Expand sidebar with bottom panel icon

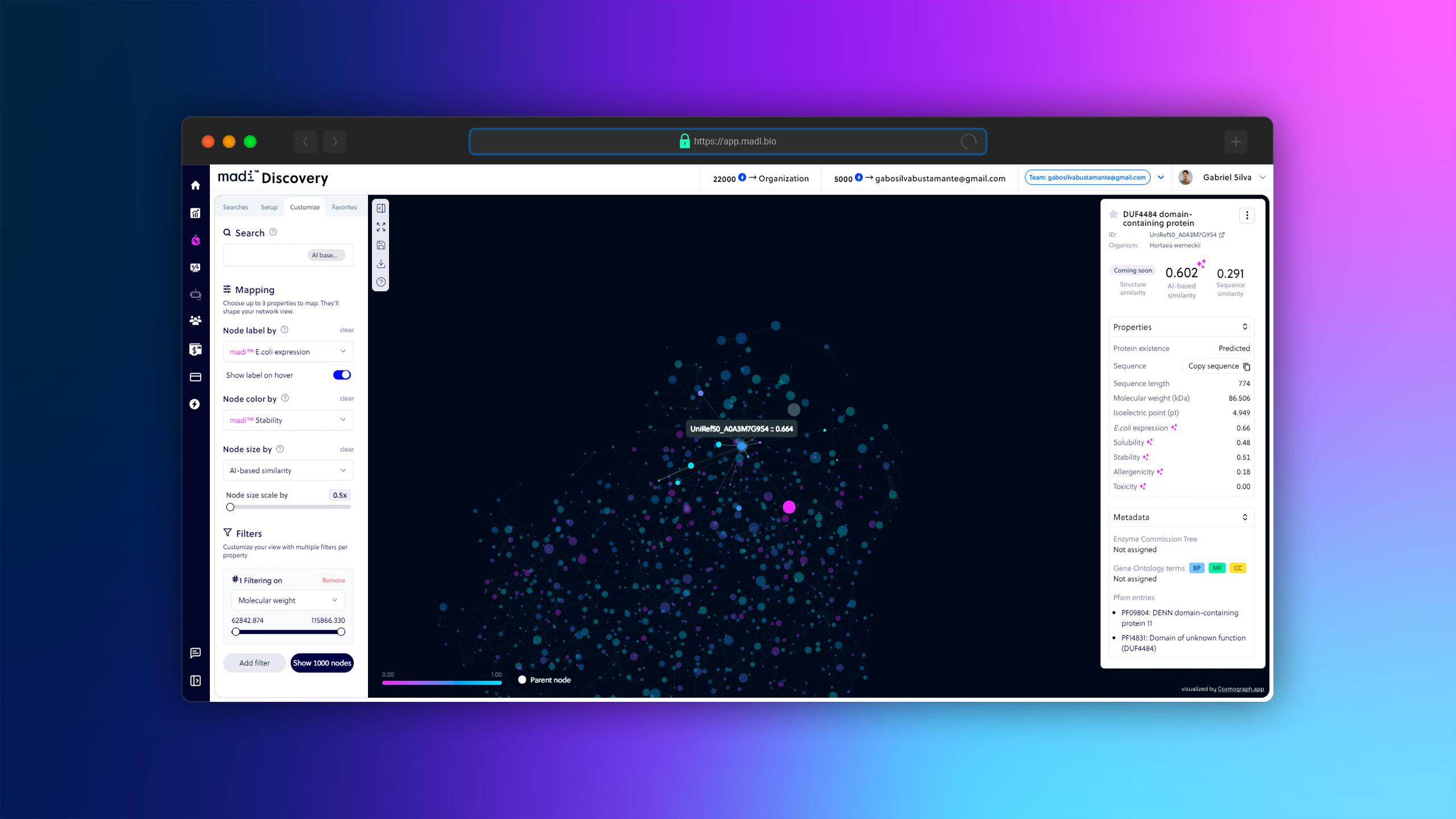tap(195, 681)
